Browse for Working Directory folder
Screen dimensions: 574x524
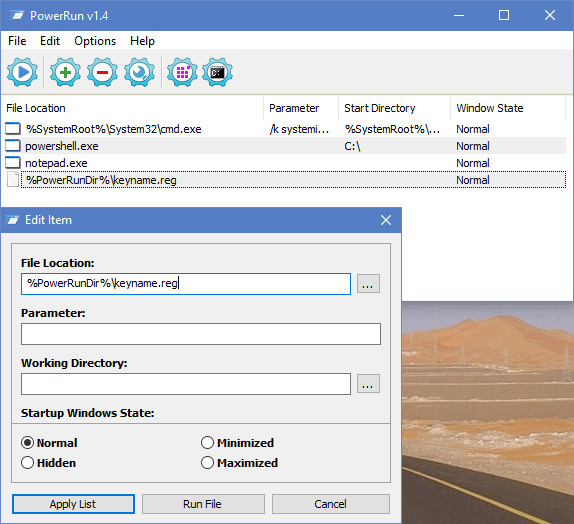(368, 383)
